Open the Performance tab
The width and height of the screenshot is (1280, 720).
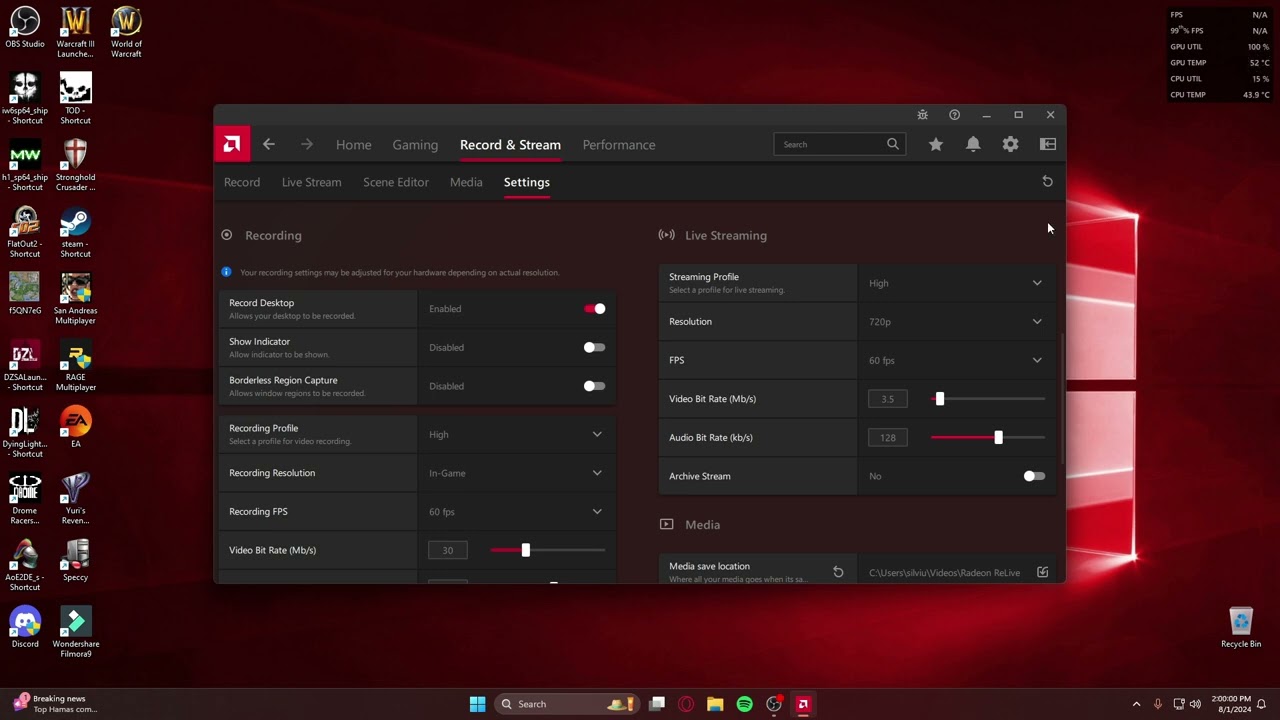click(x=619, y=145)
